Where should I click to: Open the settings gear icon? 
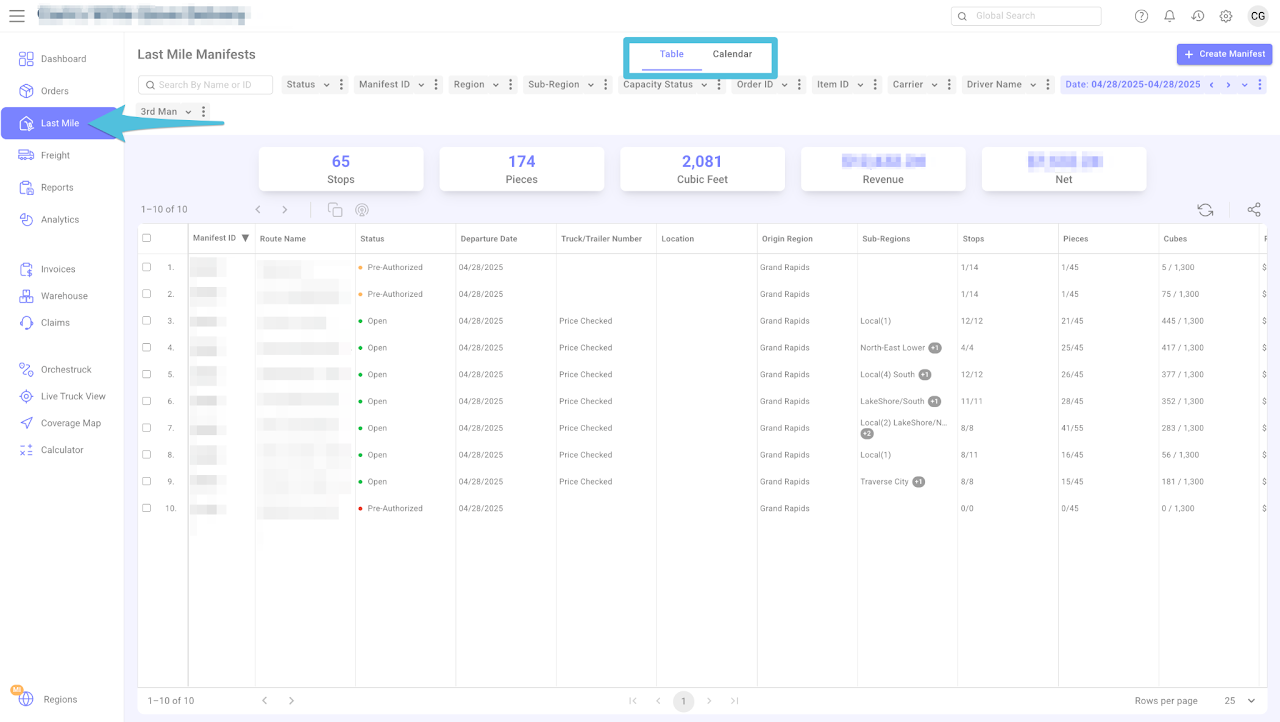point(1226,16)
